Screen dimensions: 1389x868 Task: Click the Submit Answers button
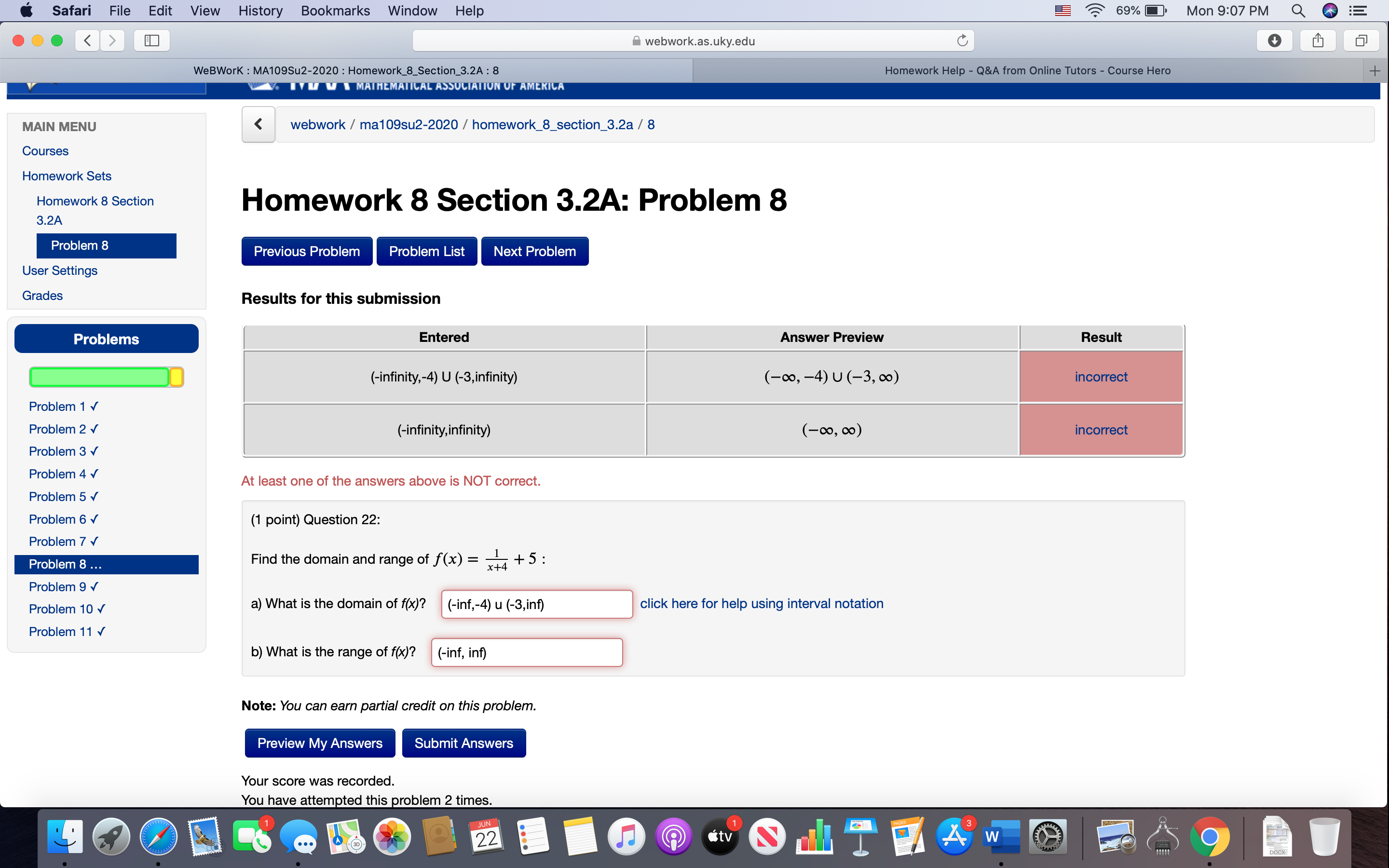point(463,743)
